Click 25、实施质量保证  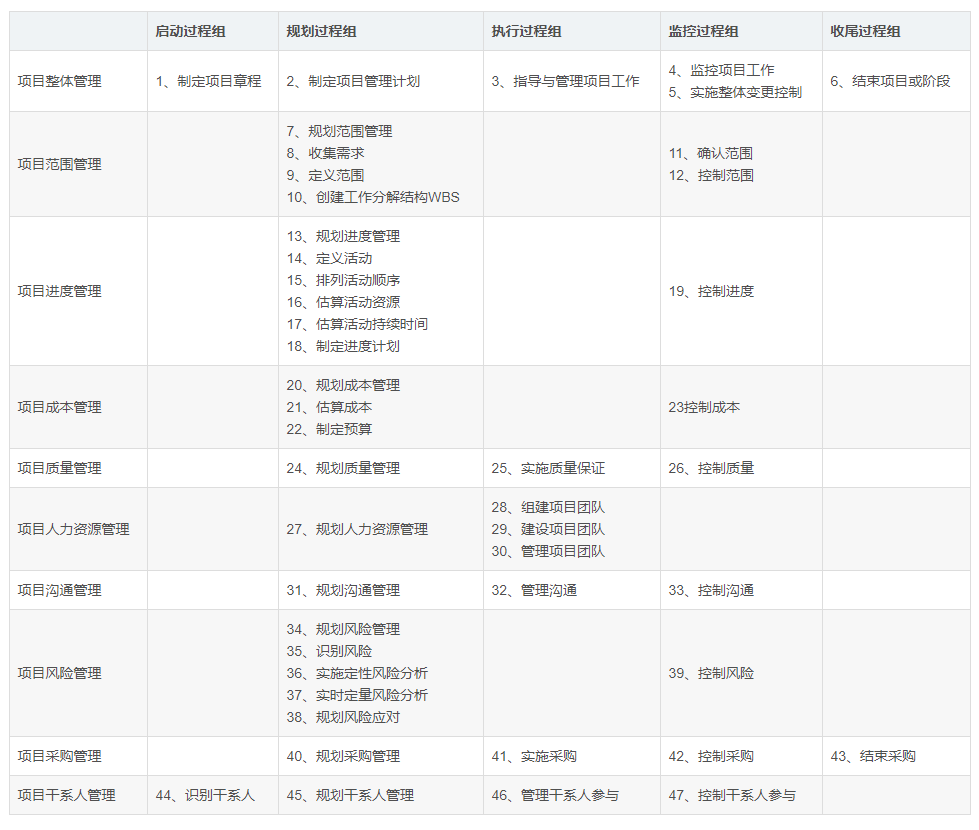point(548,468)
